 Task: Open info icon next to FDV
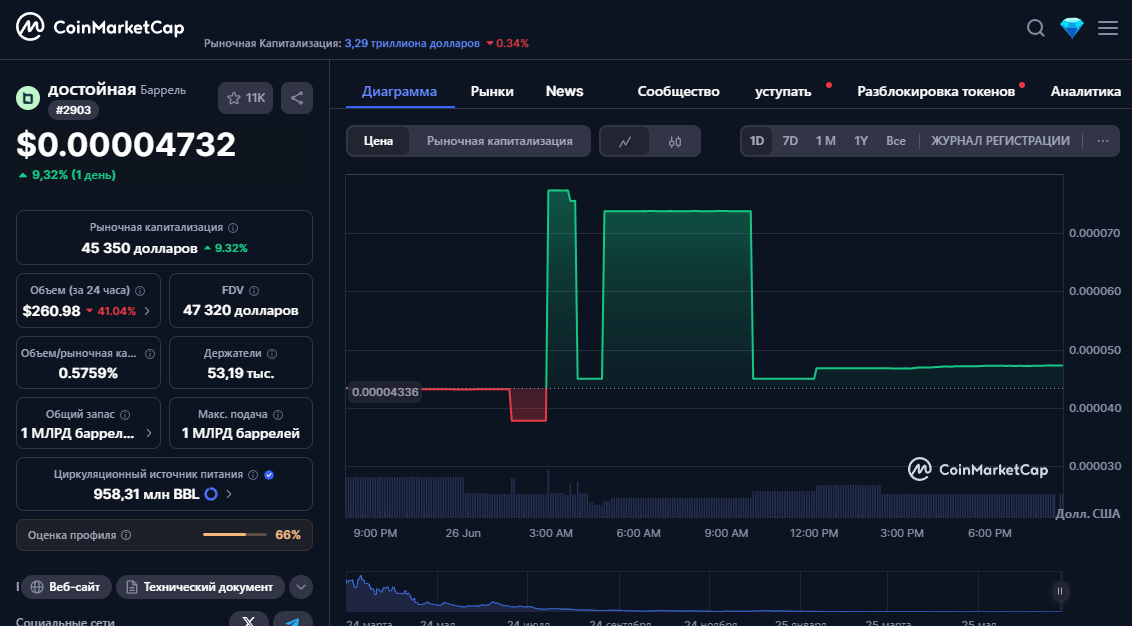[x=254, y=290]
